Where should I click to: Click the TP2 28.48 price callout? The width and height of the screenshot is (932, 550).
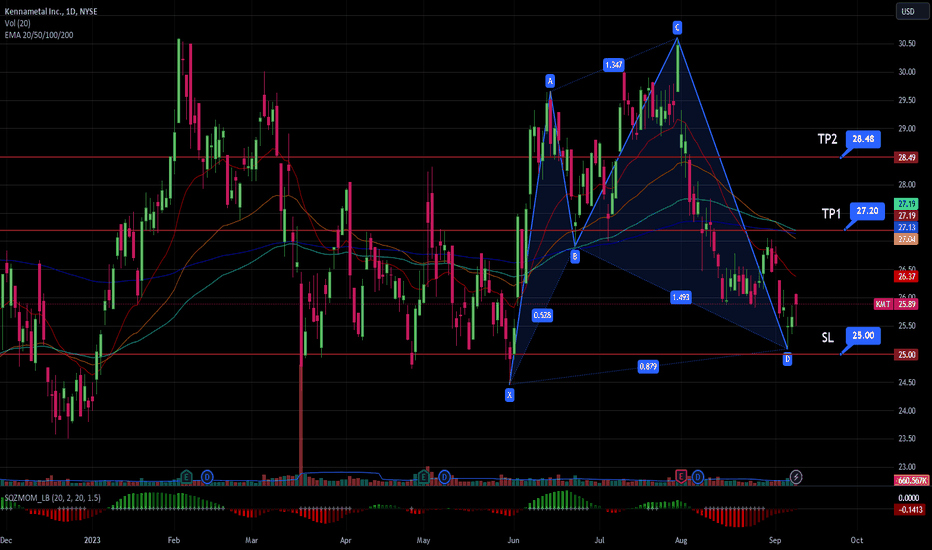point(863,139)
